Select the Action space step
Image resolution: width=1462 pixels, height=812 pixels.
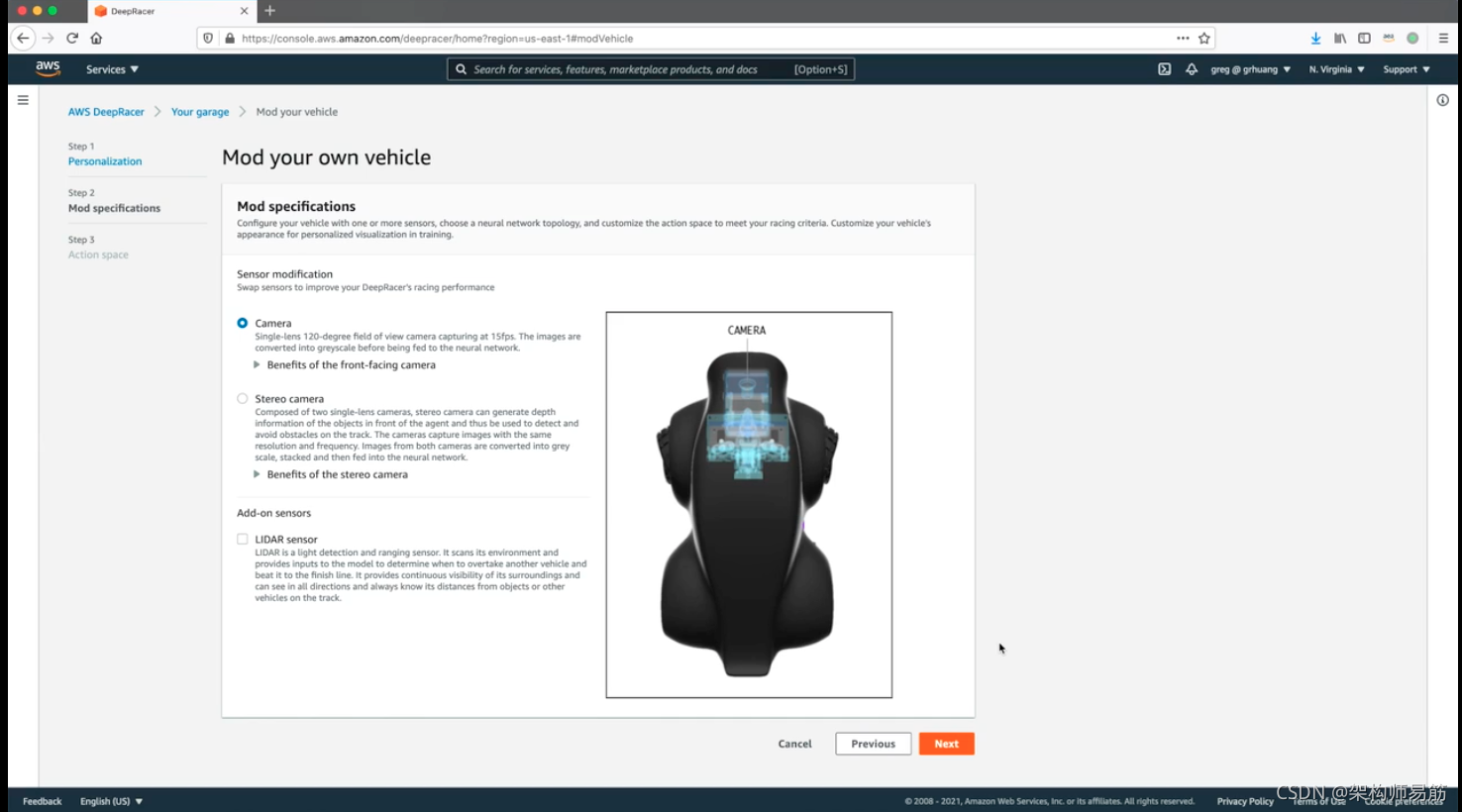pos(98,254)
